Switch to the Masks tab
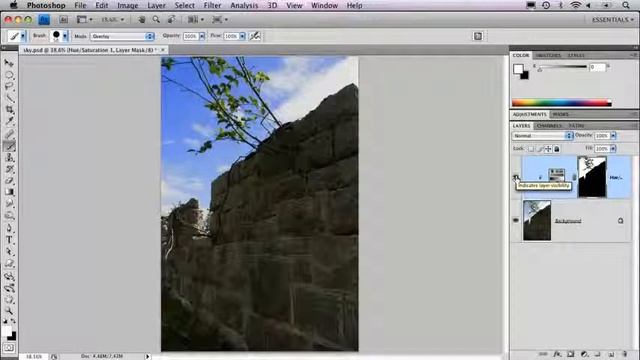 (560, 114)
